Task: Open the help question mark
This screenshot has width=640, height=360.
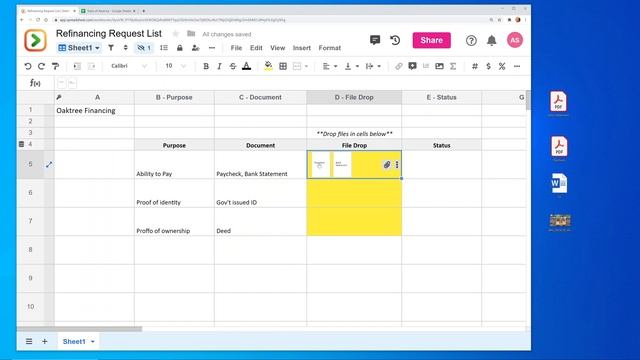Action: pos(471,40)
